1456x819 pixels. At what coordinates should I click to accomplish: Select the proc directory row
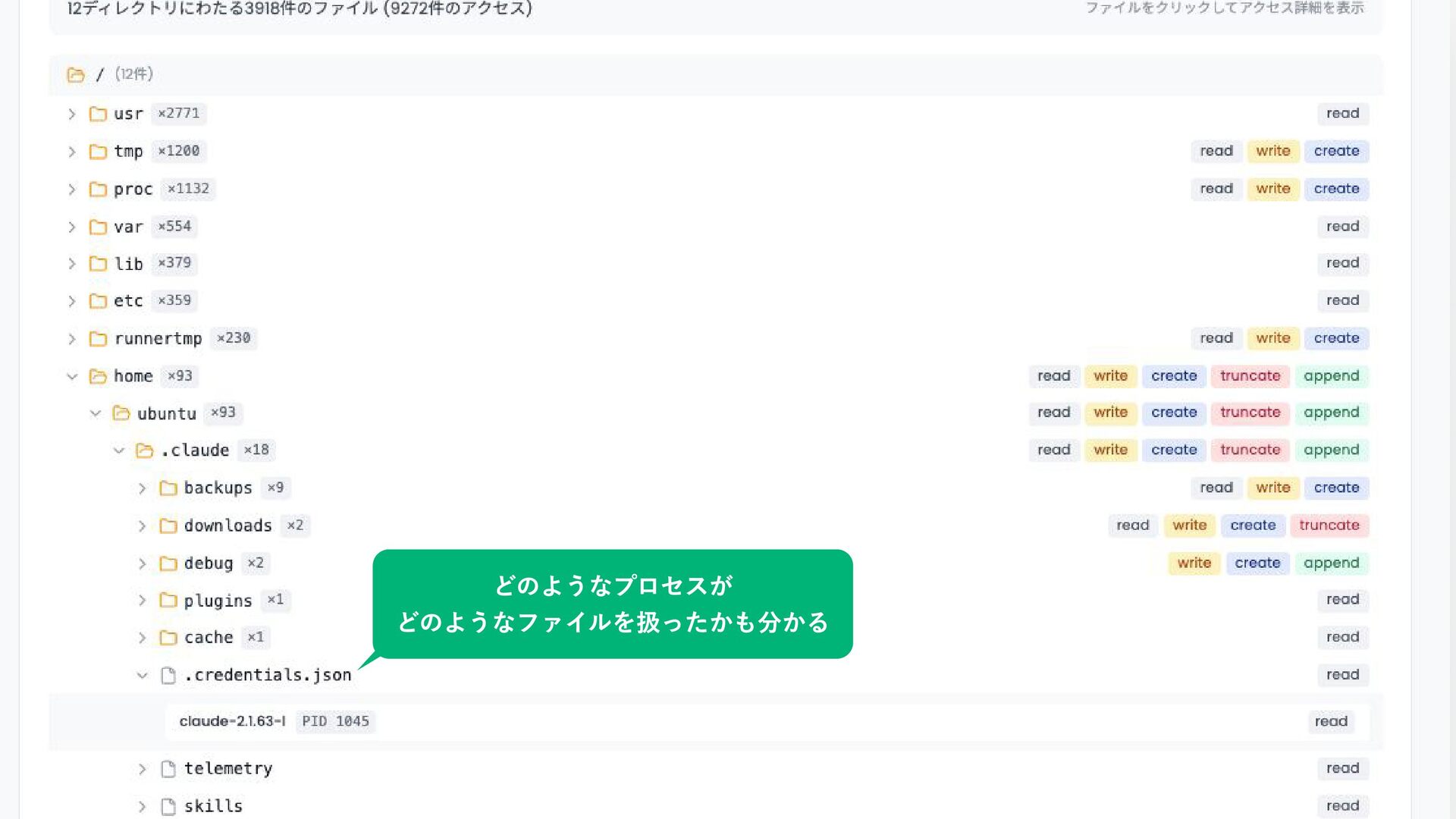click(133, 189)
